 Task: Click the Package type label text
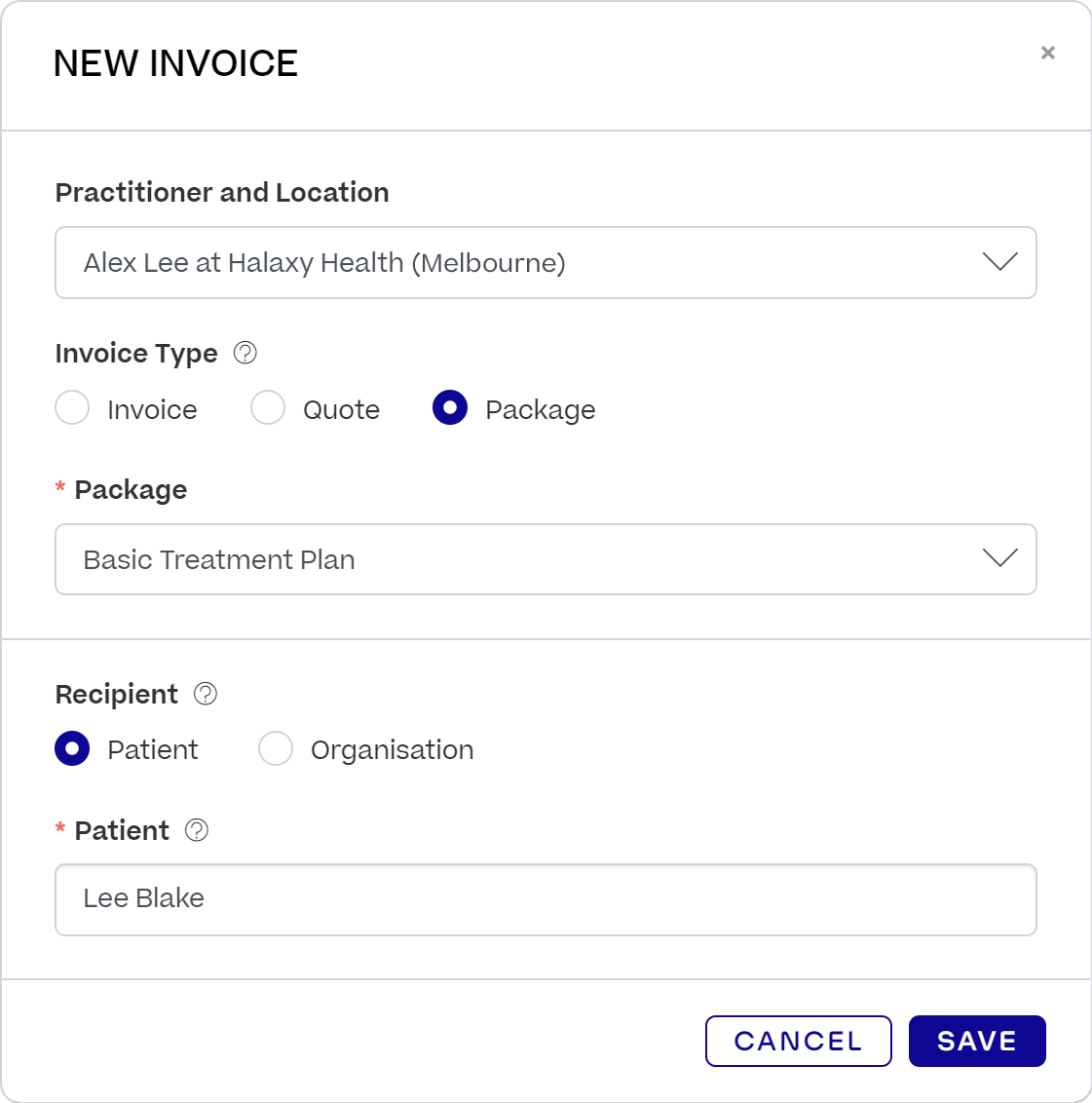click(540, 411)
